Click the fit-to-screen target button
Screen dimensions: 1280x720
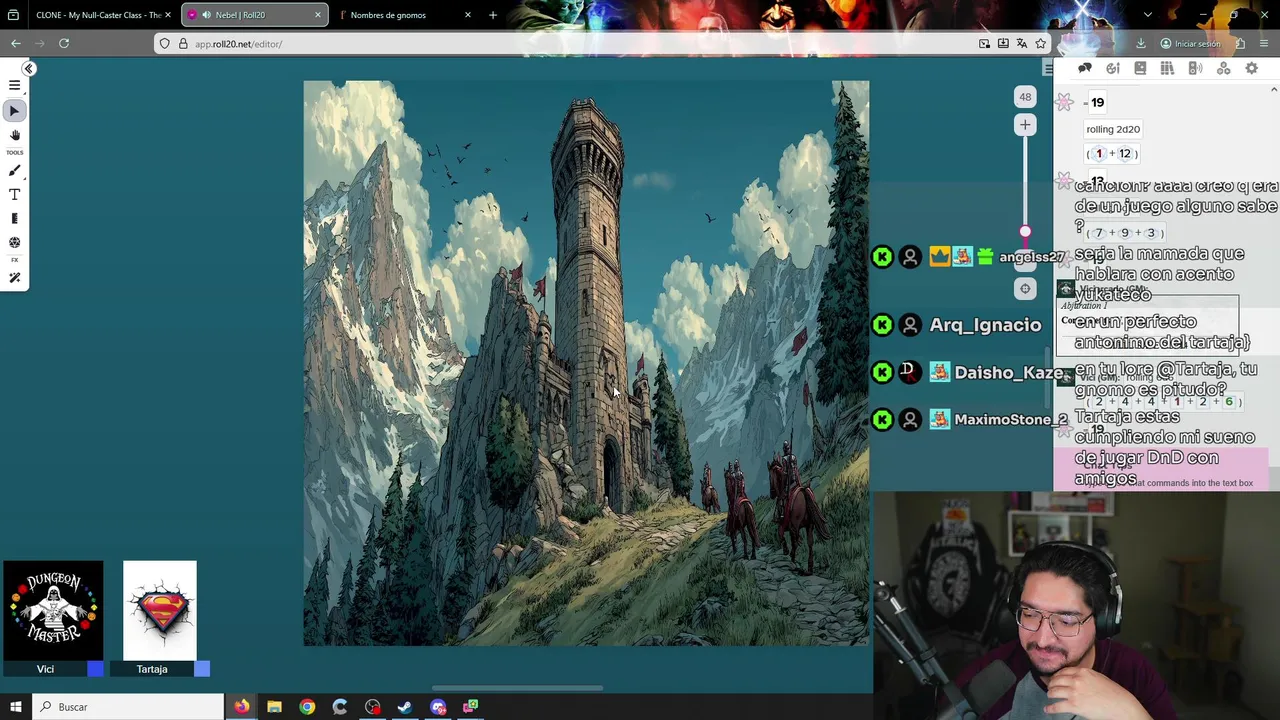coord(1025,289)
